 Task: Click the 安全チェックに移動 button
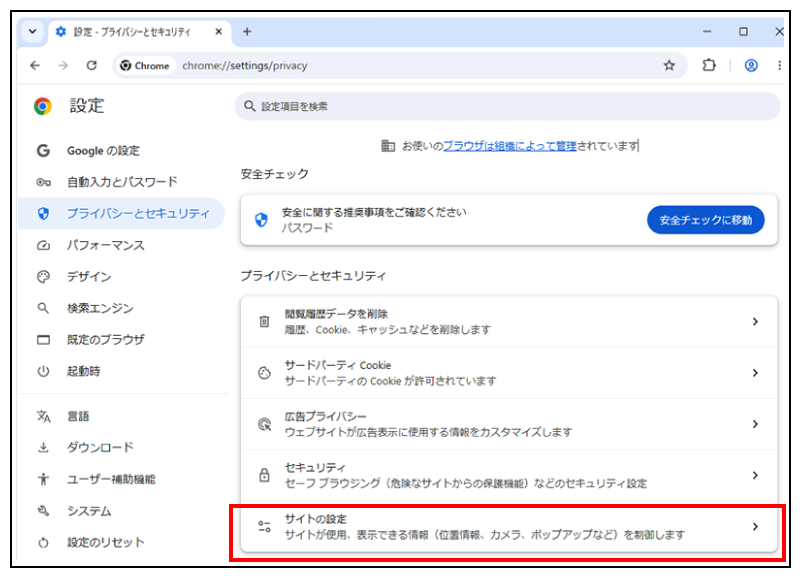pyautogui.click(x=705, y=220)
